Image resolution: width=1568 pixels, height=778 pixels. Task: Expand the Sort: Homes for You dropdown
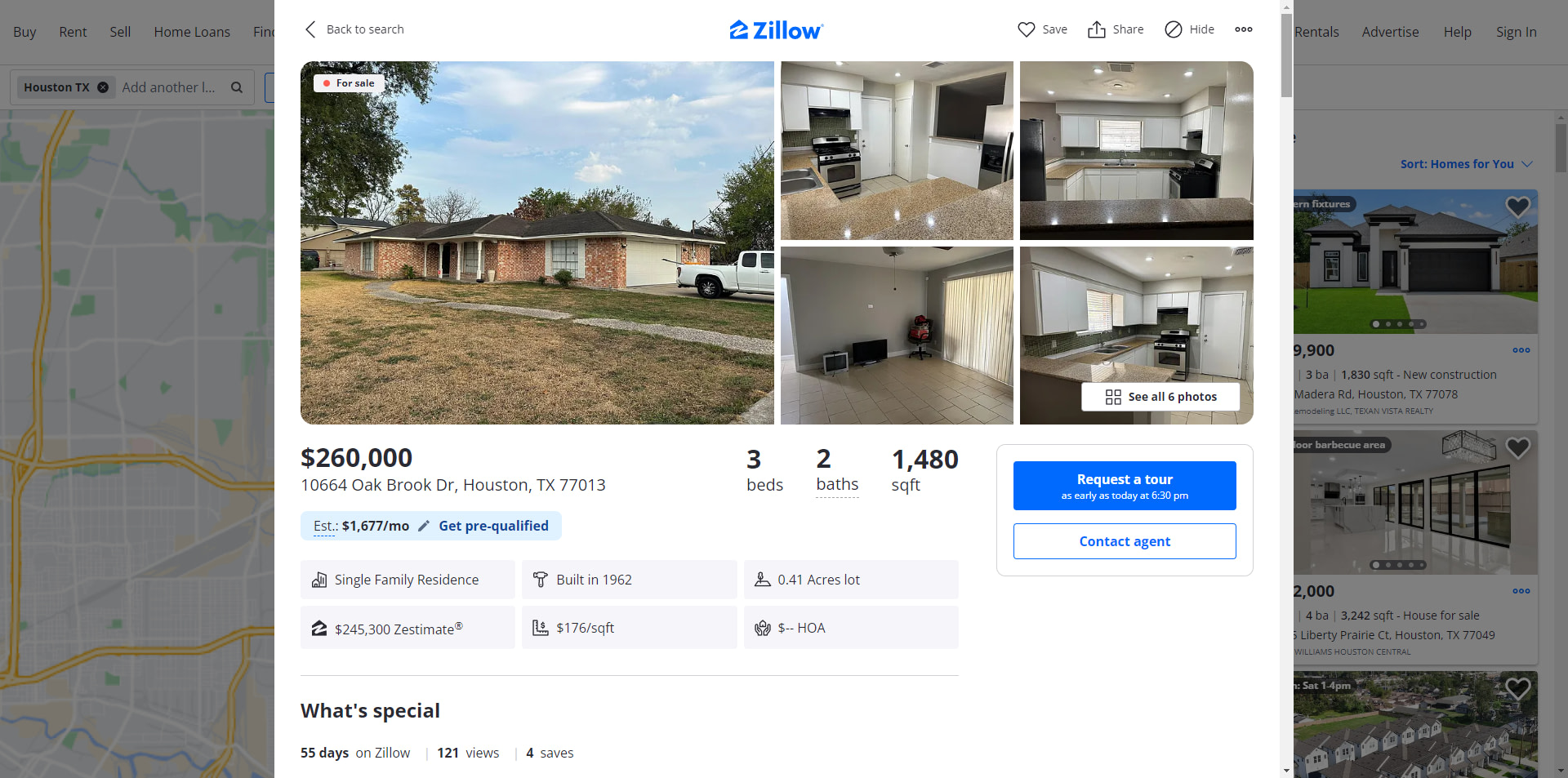1466,164
